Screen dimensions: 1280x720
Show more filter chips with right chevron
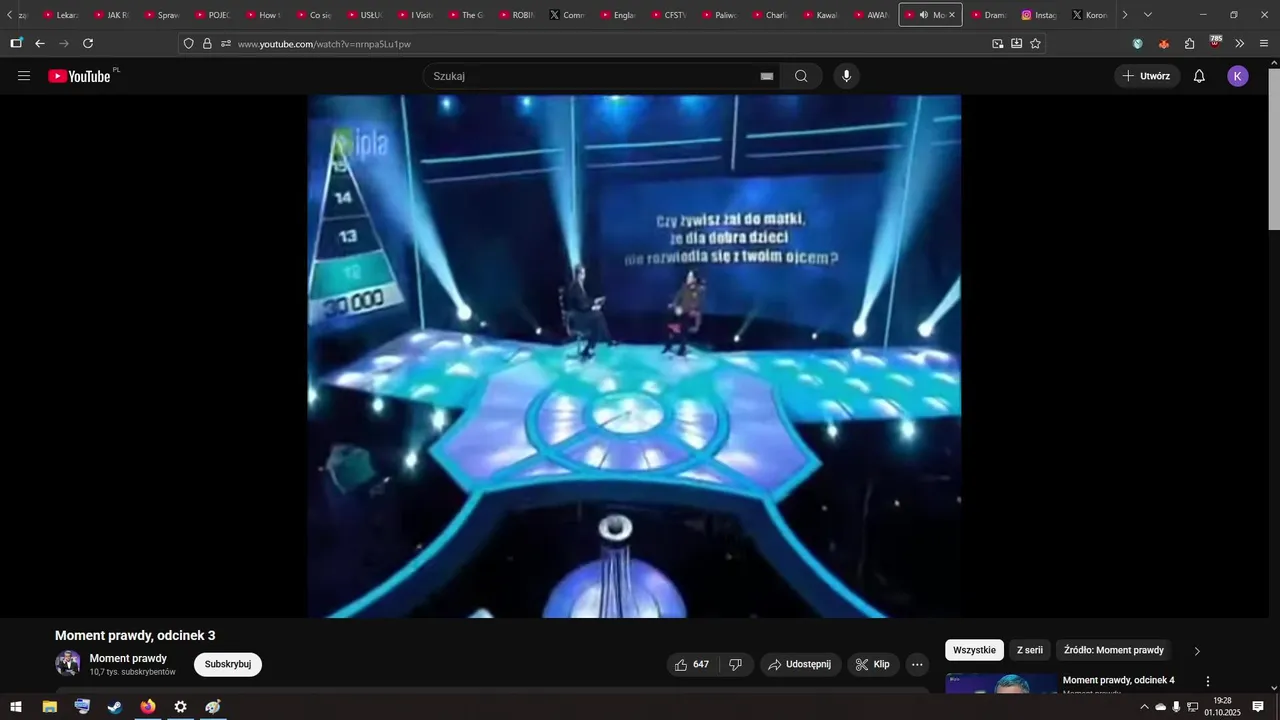[x=1197, y=651]
